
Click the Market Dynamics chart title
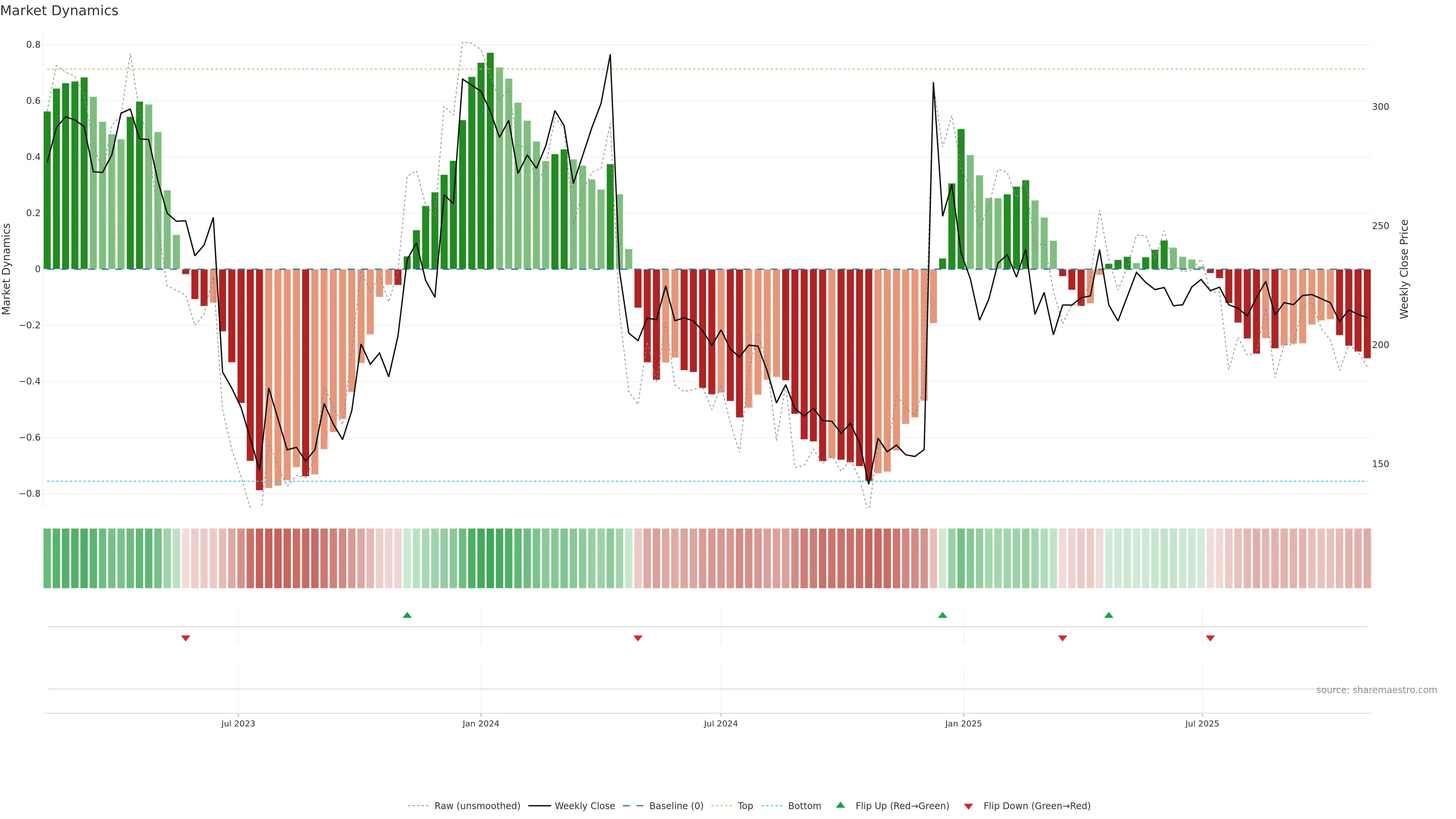click(60, 11)
